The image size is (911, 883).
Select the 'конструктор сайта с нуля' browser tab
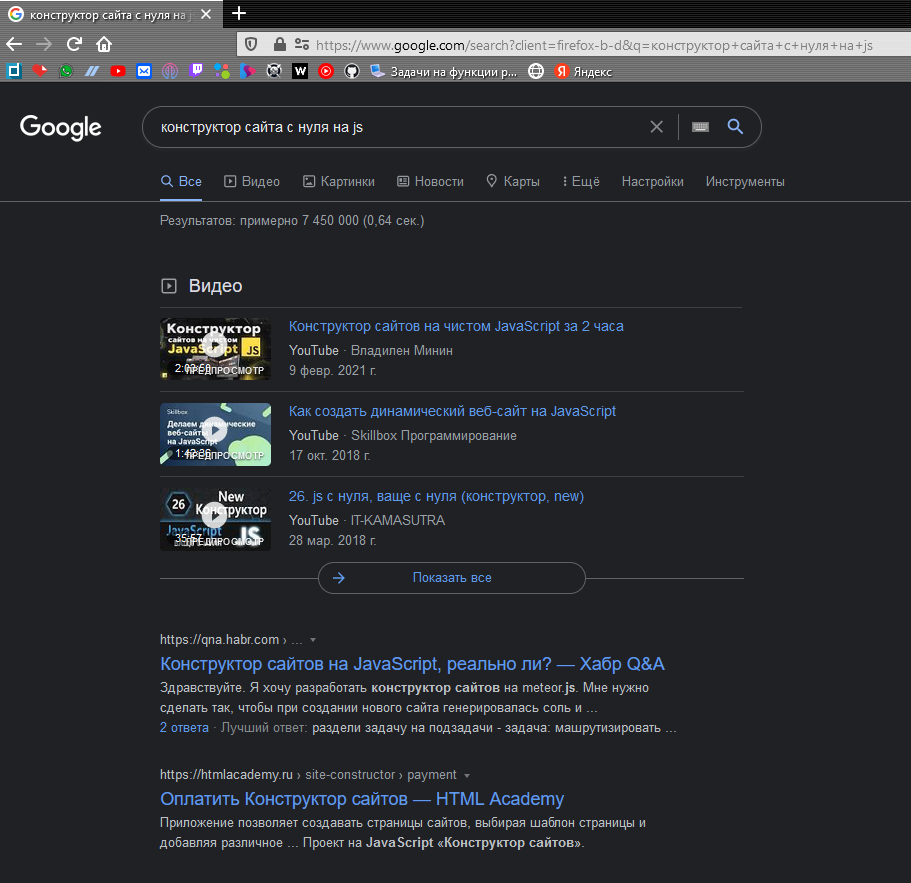(x=110, y=15)
